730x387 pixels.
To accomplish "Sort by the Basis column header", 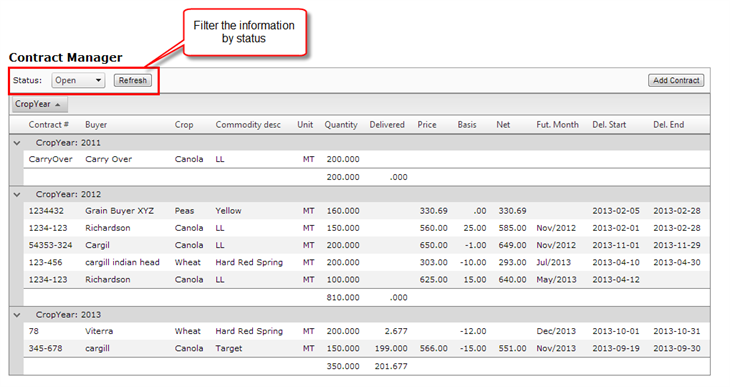I will point(467,125).
